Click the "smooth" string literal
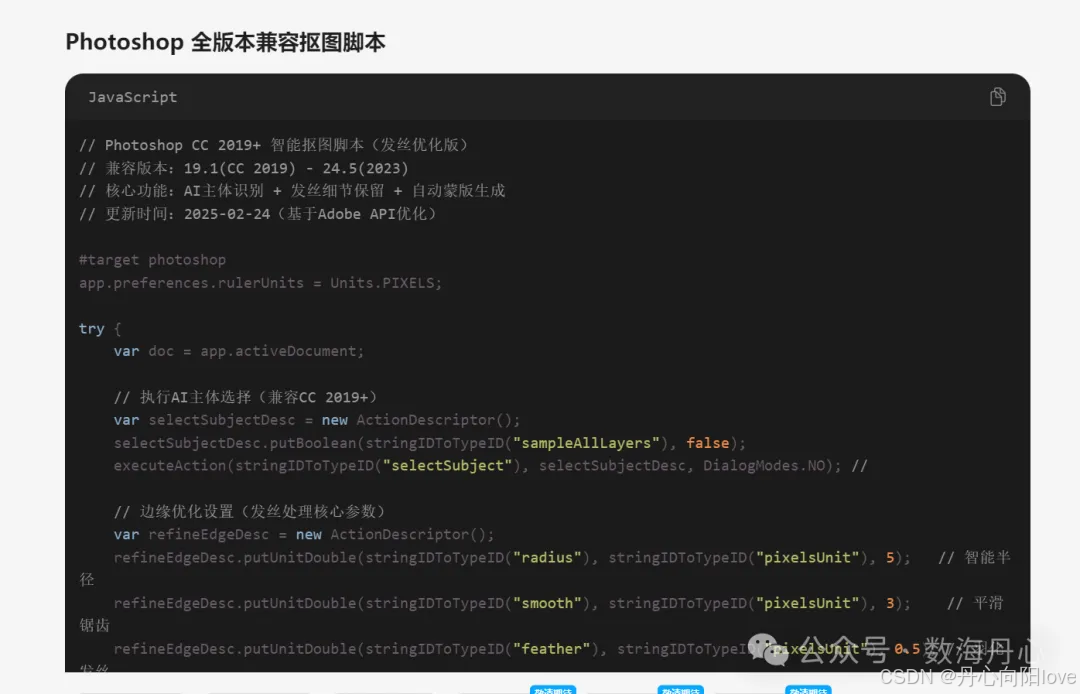Image resolution: width=1080 pixels, height=694 pixels. (547, 603)
